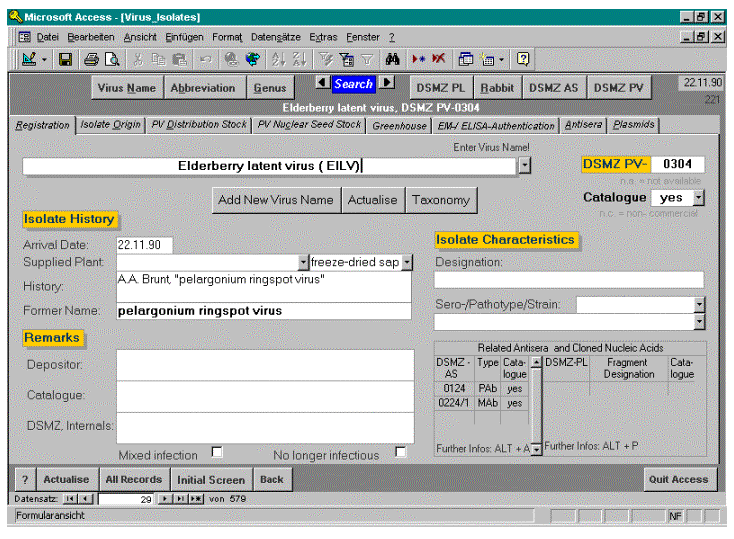Viewport: 734px width, 539px height.
Task: Click the Delete Record toolbar icon
Action: pos(438,60)
